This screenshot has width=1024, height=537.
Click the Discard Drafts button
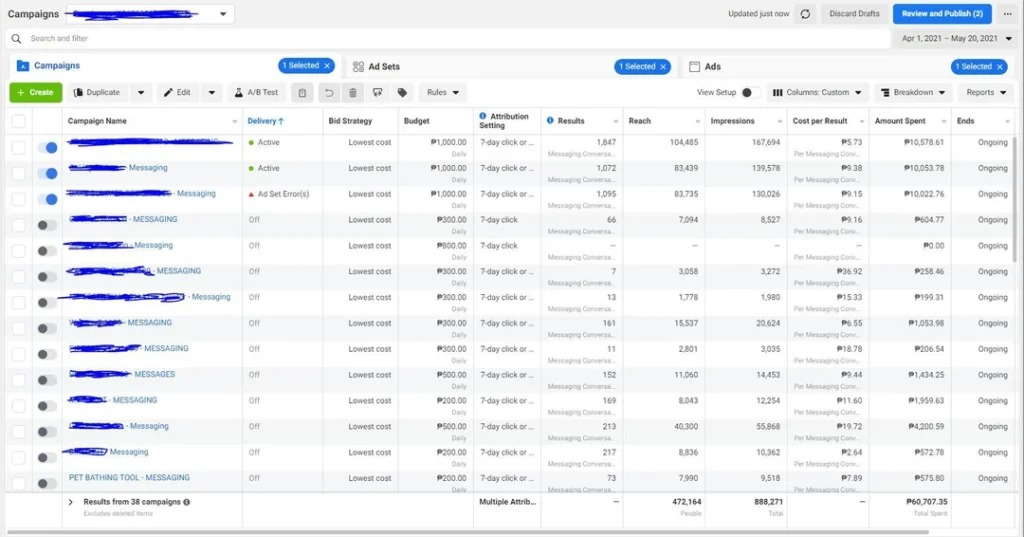[x=854, y=14]
